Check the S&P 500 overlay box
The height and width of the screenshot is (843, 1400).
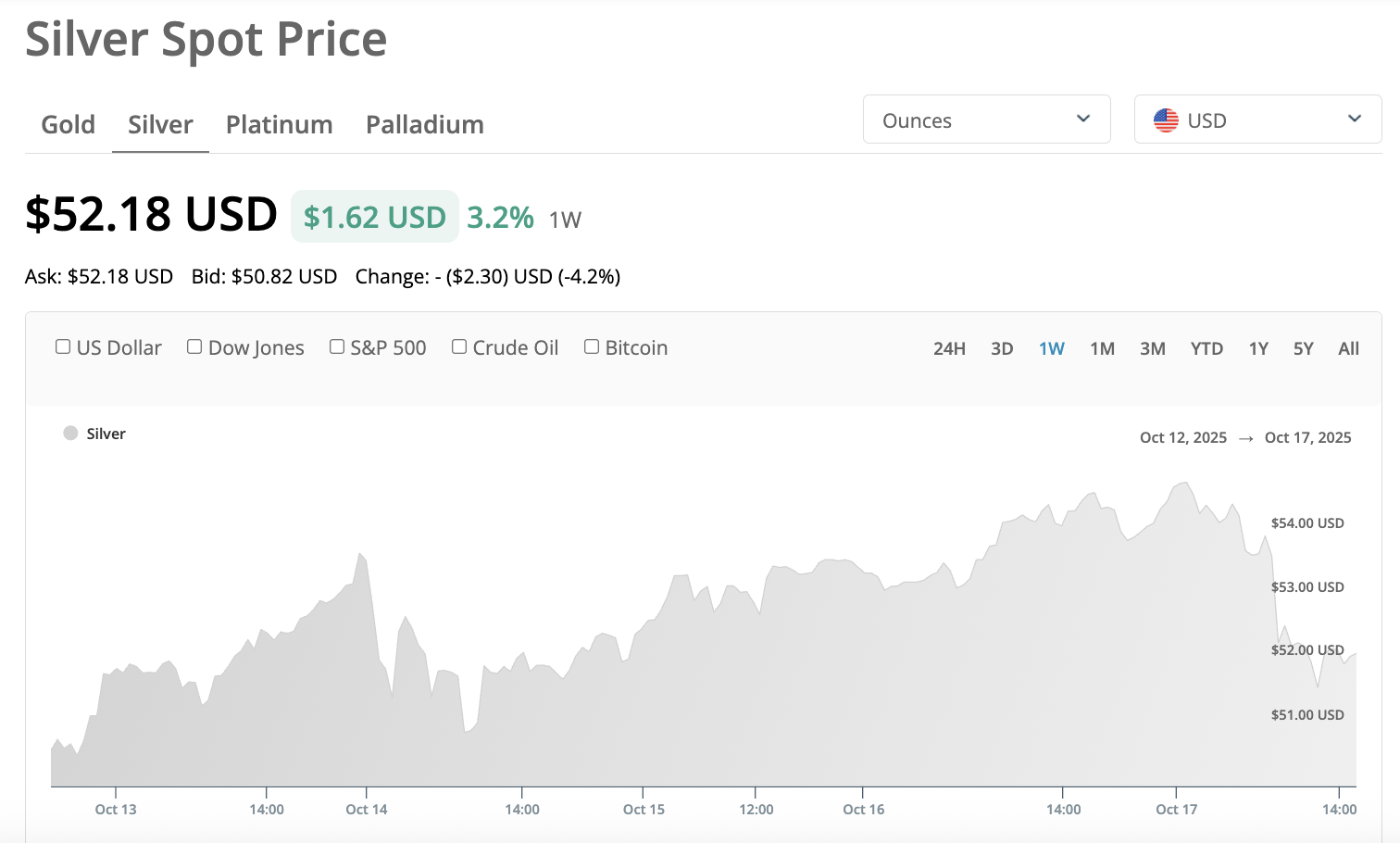coord(337,346)
